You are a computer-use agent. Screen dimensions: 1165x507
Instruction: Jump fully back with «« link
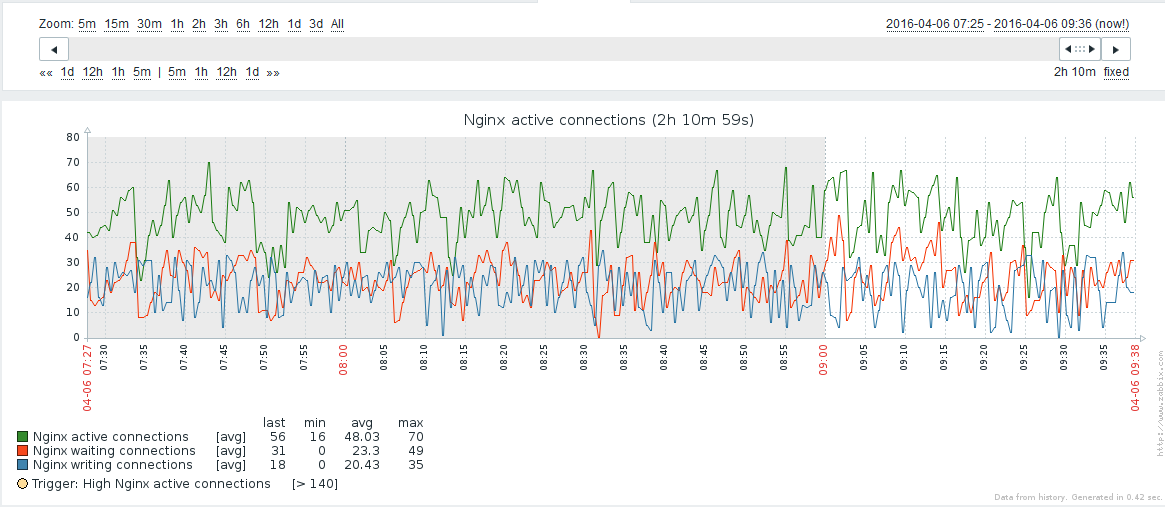pos(46,72)
